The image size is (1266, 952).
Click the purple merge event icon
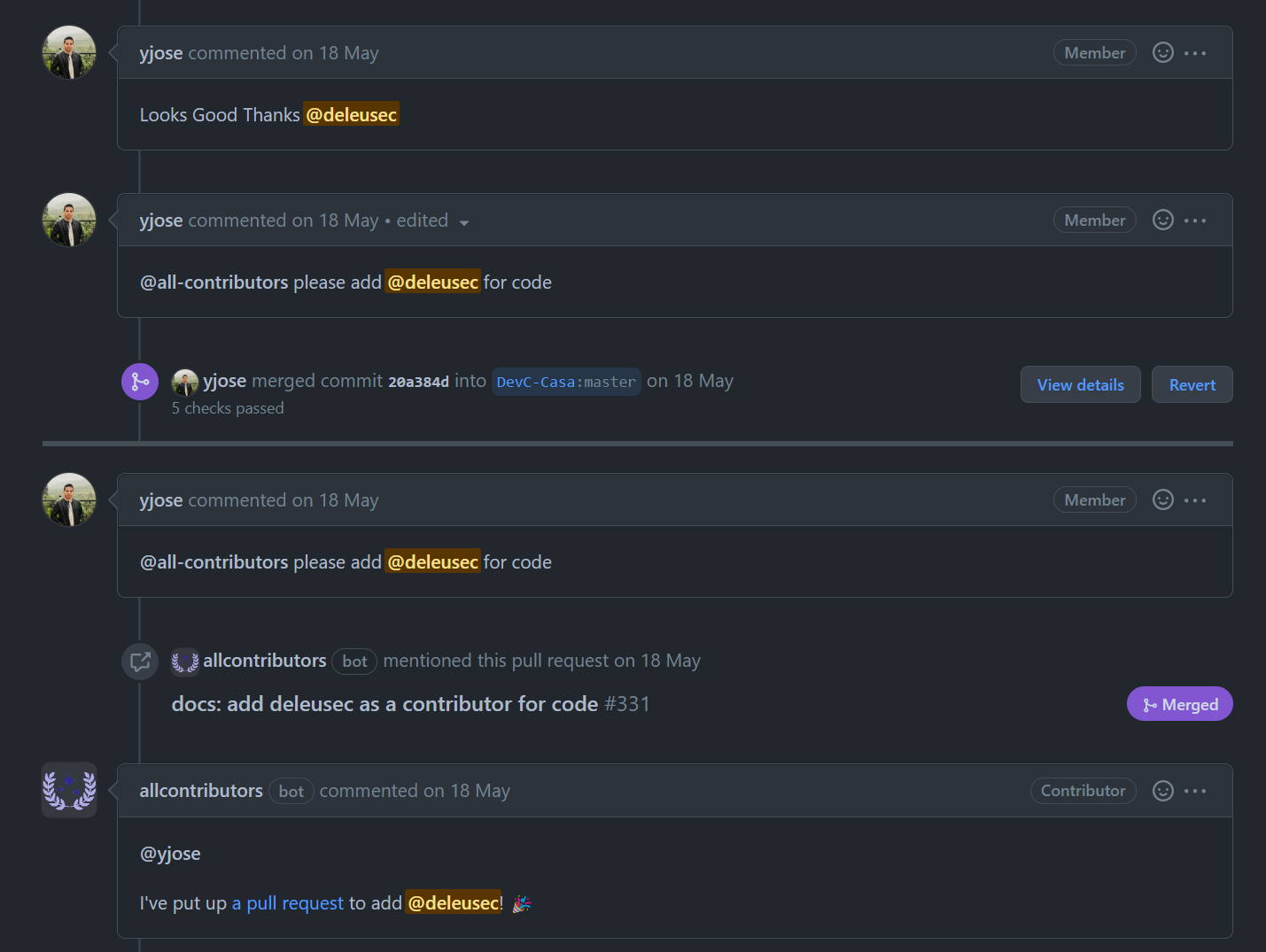pos(140,382)
